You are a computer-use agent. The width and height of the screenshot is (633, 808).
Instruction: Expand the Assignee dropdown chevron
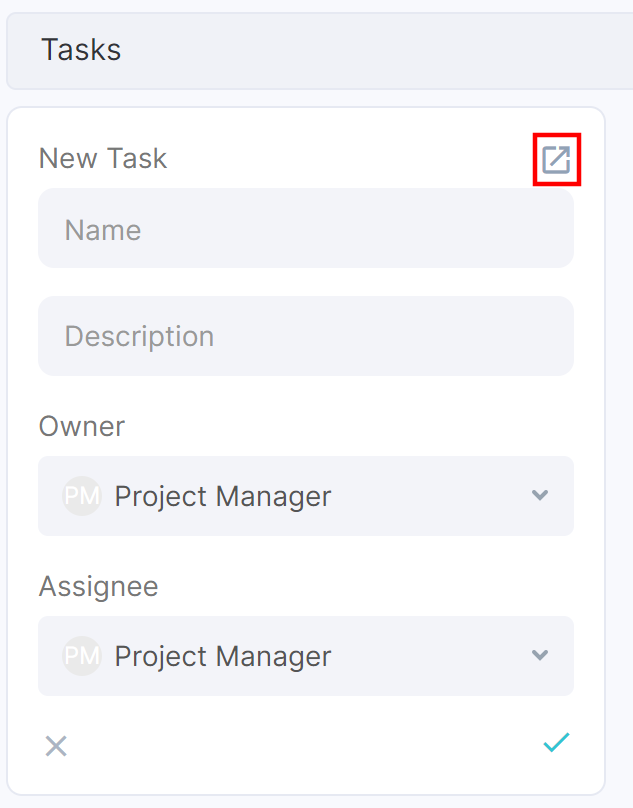pos(540,655)
